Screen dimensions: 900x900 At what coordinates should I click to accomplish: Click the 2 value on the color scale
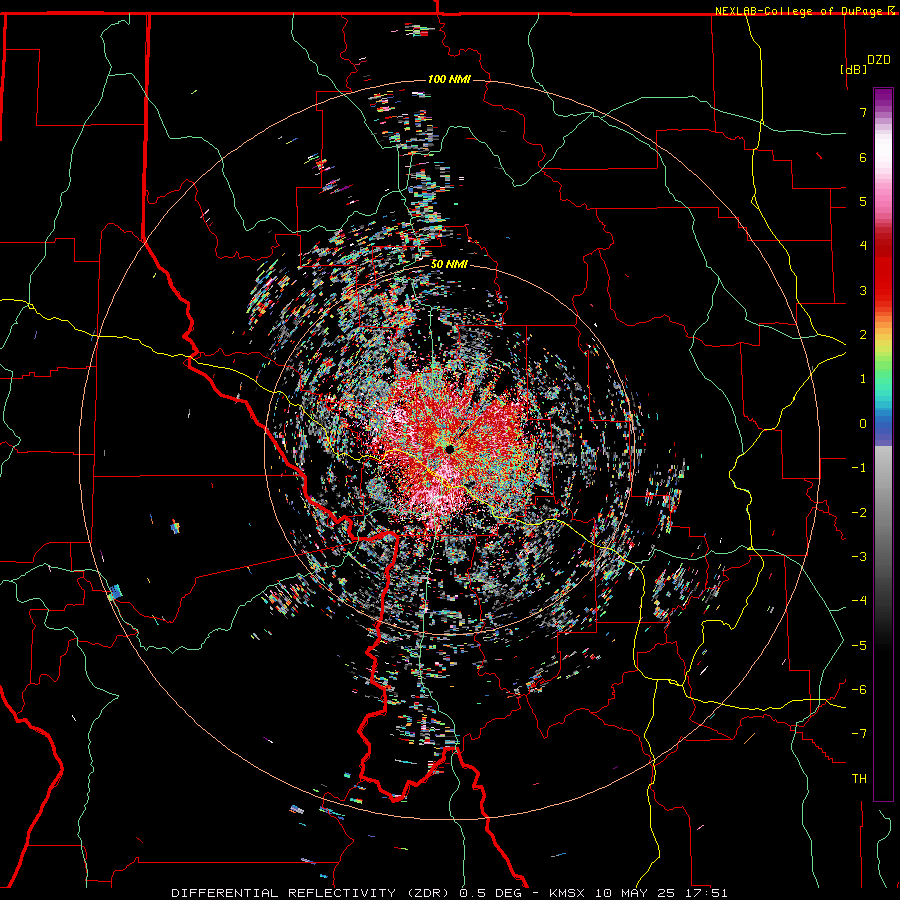click(863, 335)
